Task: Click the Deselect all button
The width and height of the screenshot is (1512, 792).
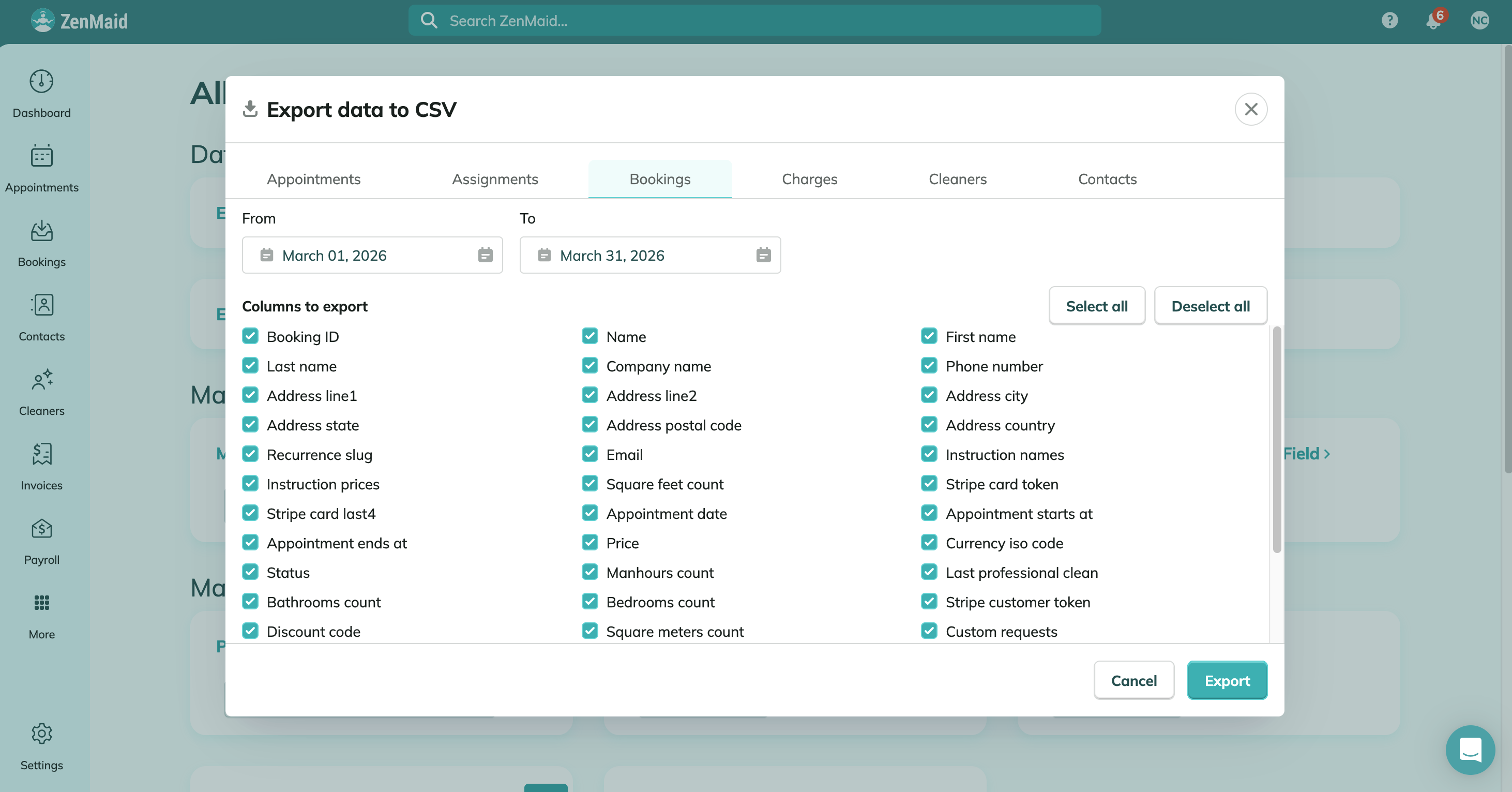Action: pyautogui.click(x=1211, y=306)
